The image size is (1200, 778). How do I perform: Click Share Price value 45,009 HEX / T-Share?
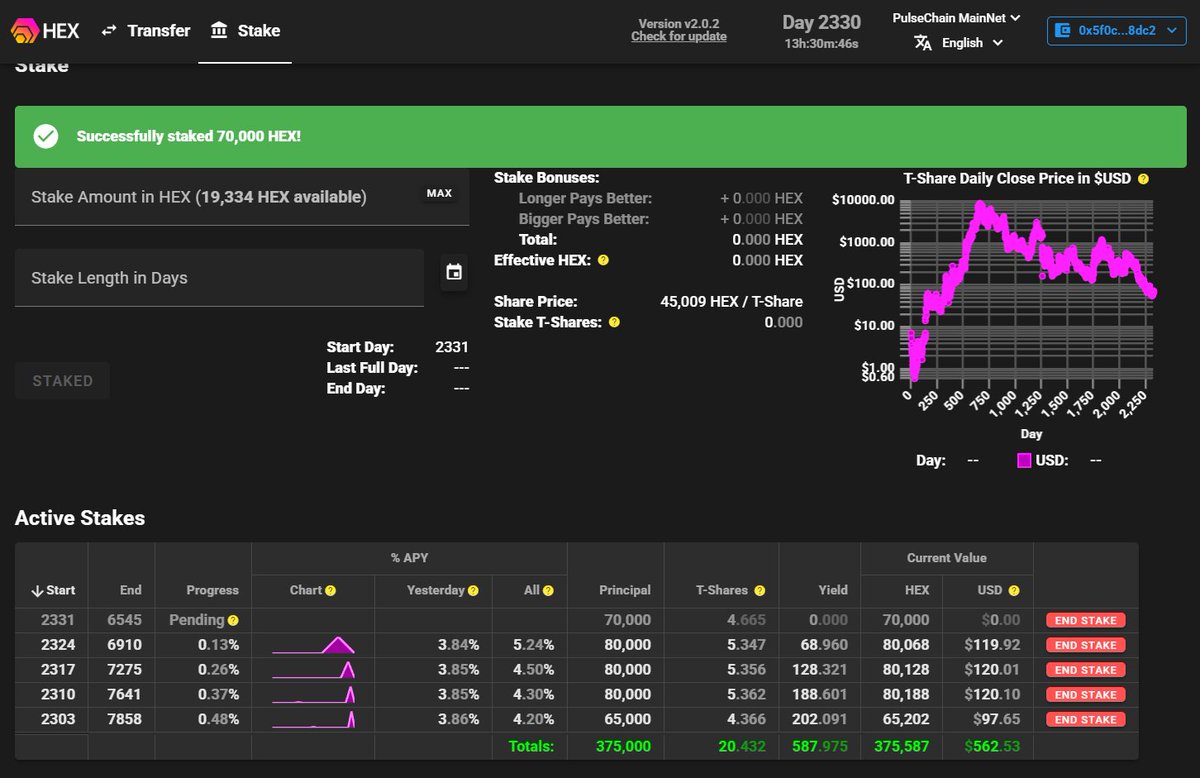[x=732, y=301]
